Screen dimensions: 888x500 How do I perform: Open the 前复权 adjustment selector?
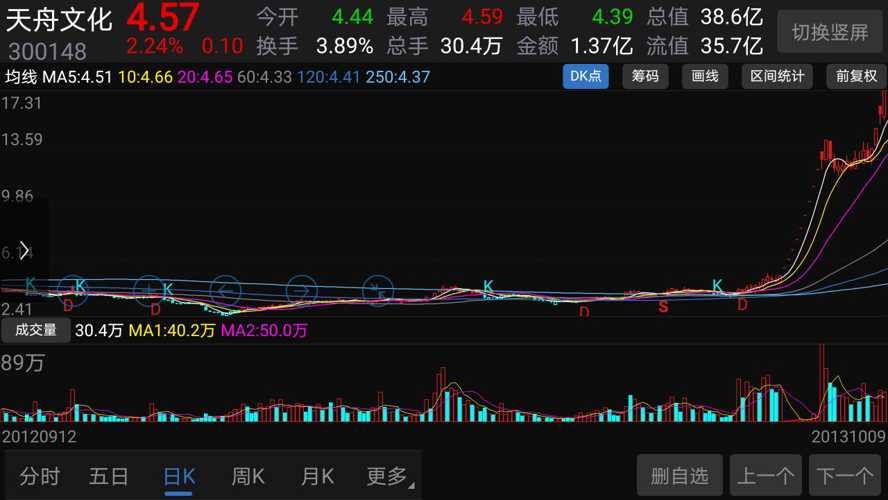[856, 76]
